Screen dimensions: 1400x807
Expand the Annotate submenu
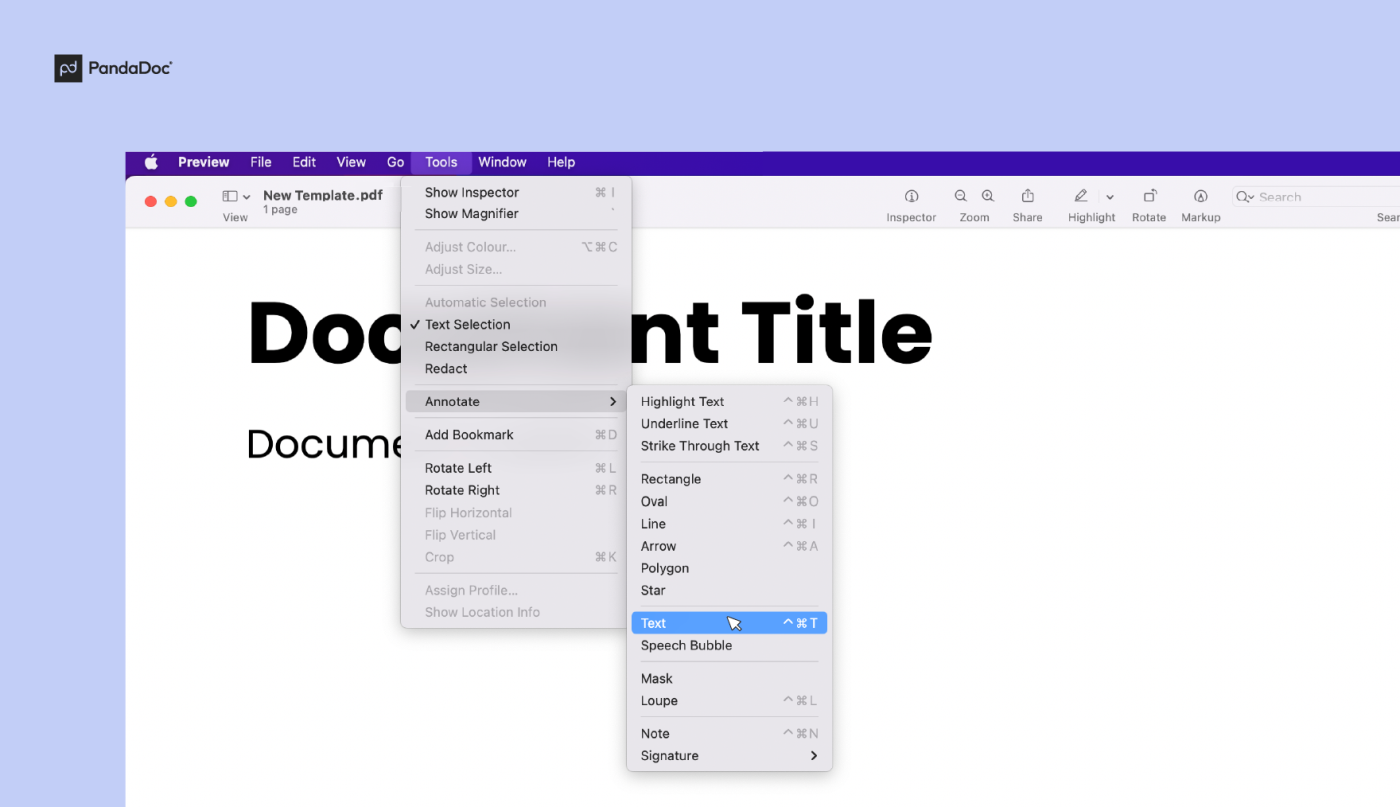click(x=452, y=401)
